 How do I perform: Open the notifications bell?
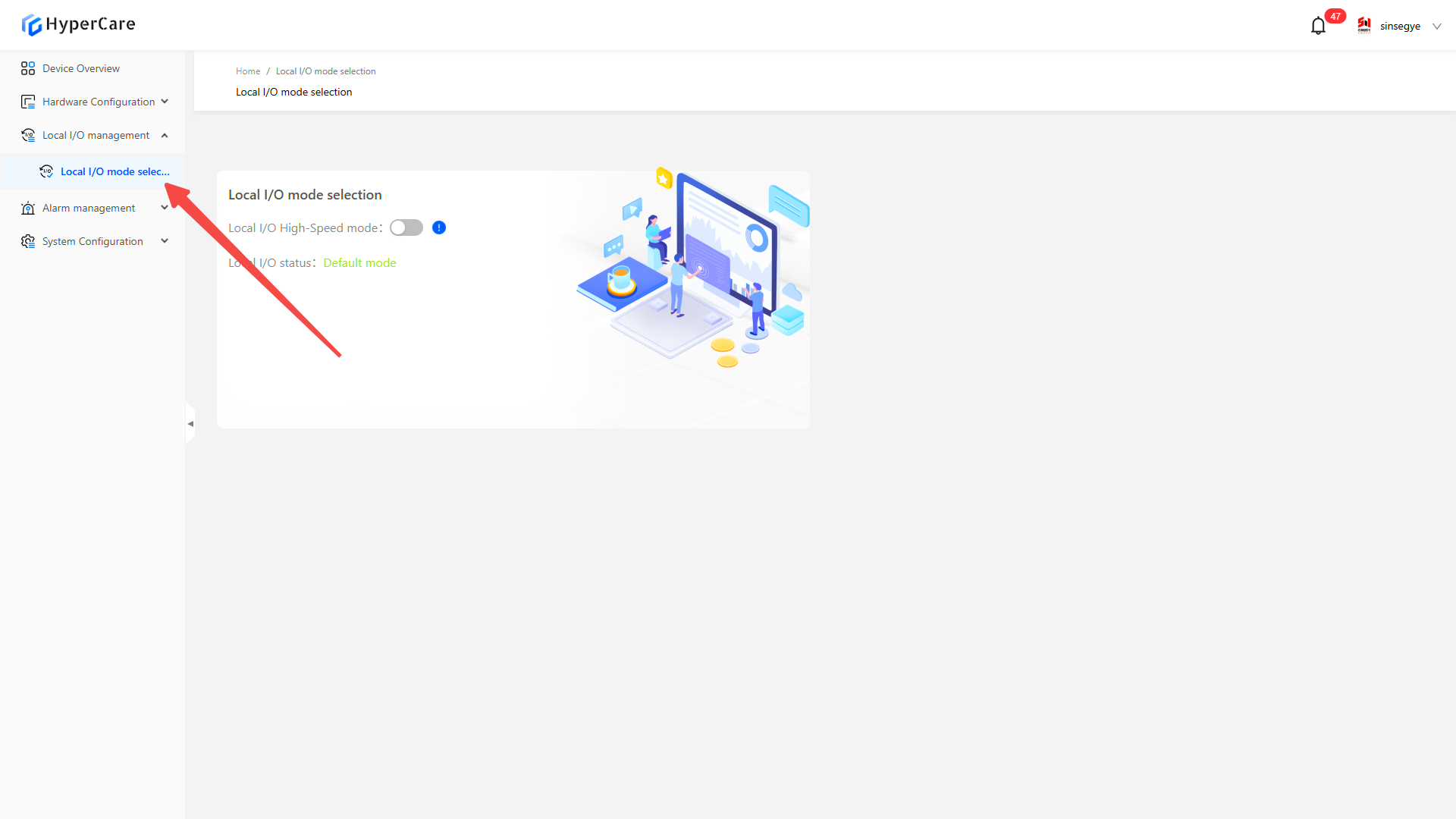click(1318, 27)
